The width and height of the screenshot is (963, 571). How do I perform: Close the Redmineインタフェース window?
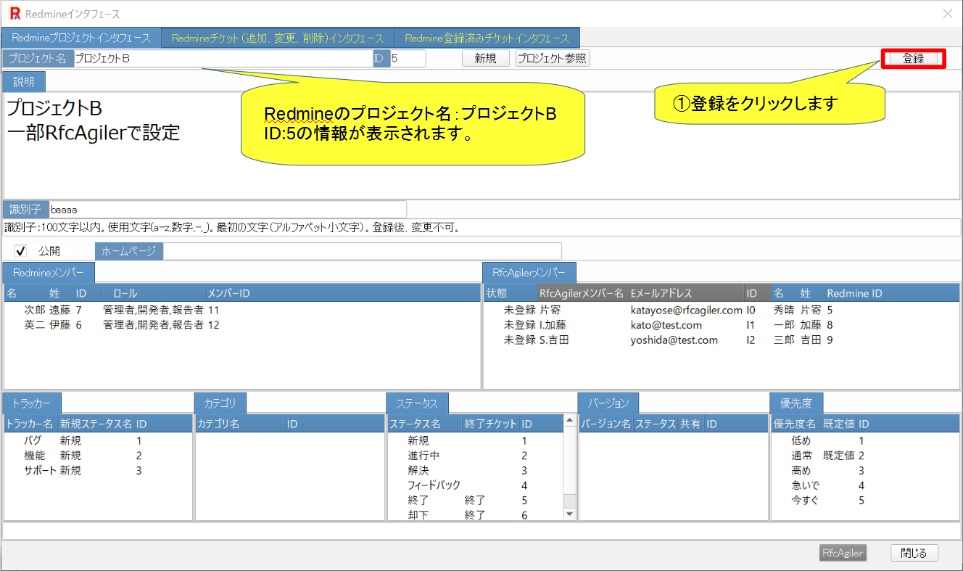click(948, 14)
